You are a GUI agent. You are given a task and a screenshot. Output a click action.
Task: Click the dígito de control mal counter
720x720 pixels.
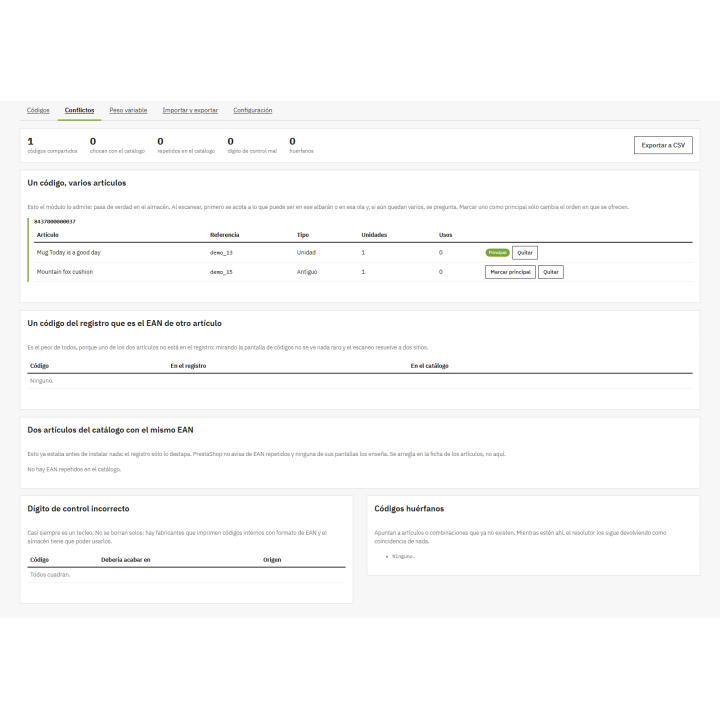click(252, 145)
